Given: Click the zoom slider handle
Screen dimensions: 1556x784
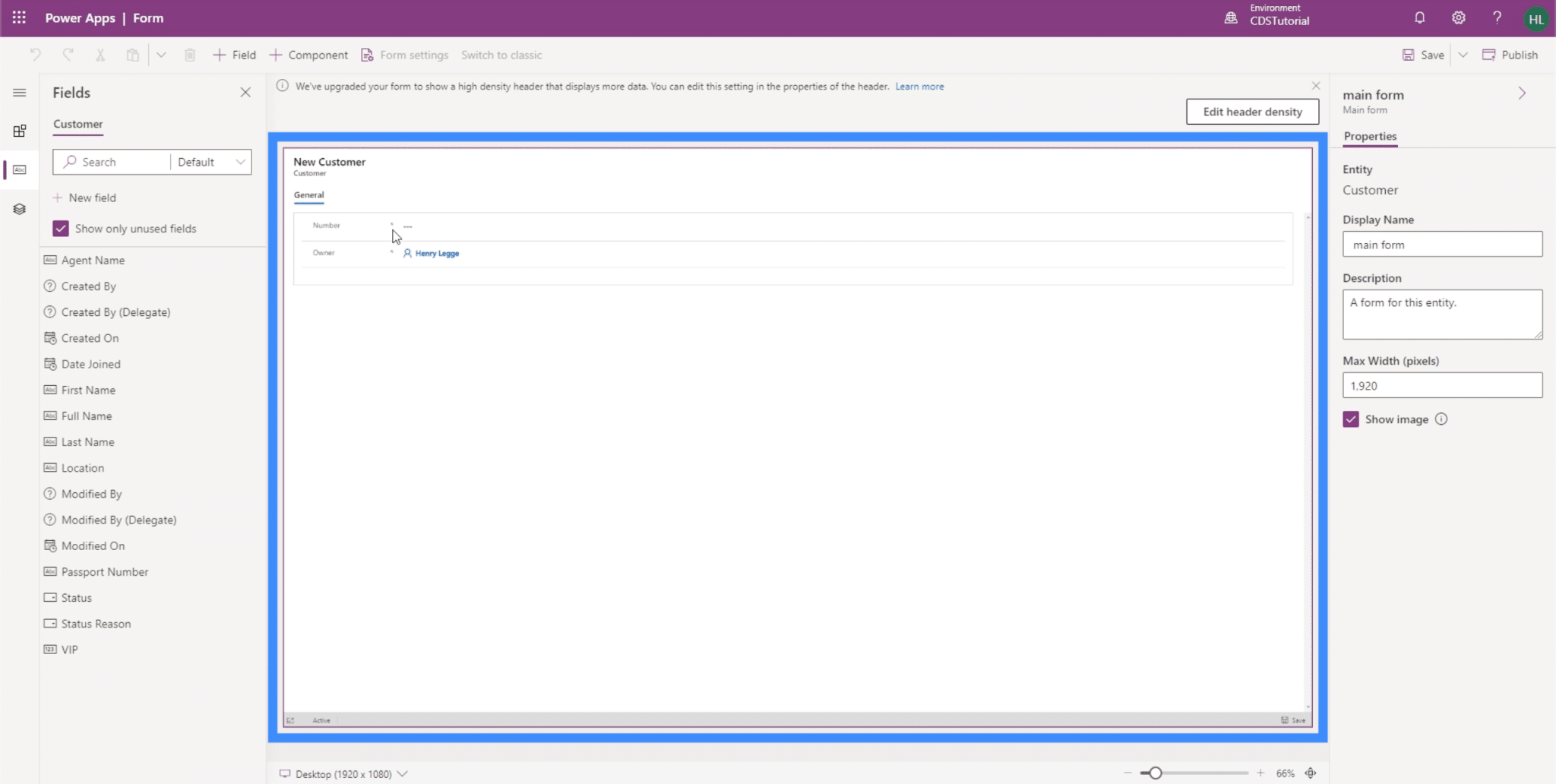Looking at the screenshot, I should click(x=1155, y=773).
